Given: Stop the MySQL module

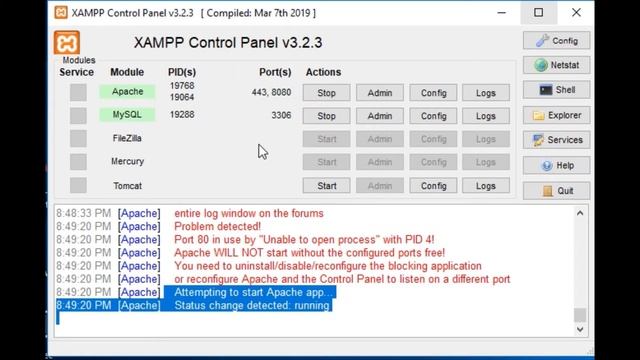Looking at the screenshot, I should [x=326, y=116].
